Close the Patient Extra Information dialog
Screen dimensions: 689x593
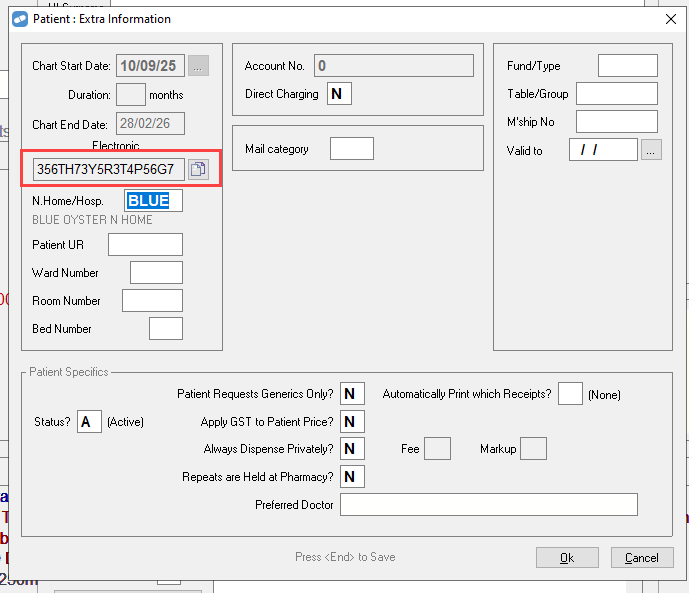point(670,19)
